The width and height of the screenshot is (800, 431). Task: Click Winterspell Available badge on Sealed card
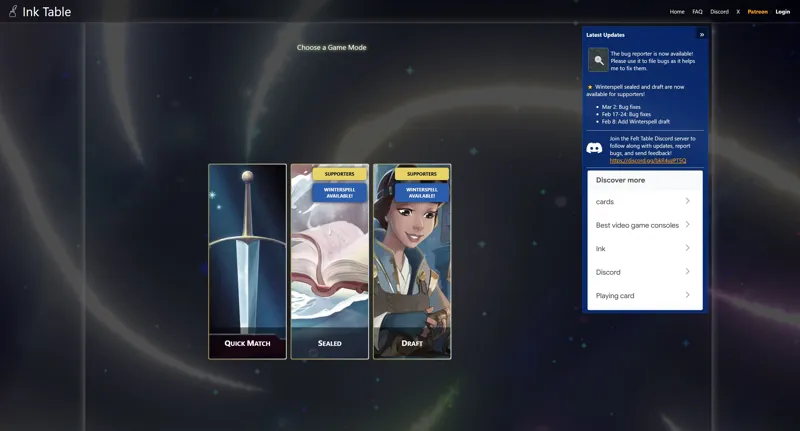(x=339, y=192)
